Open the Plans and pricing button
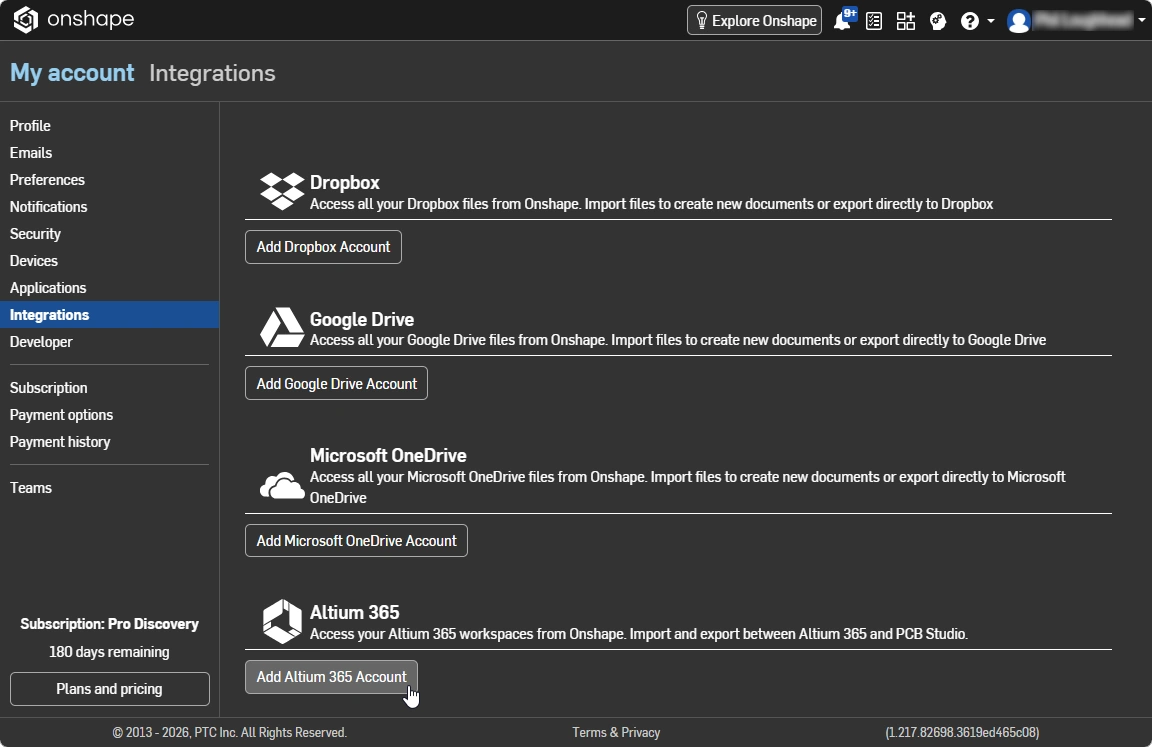The image size is (1152, 747). 109,689
